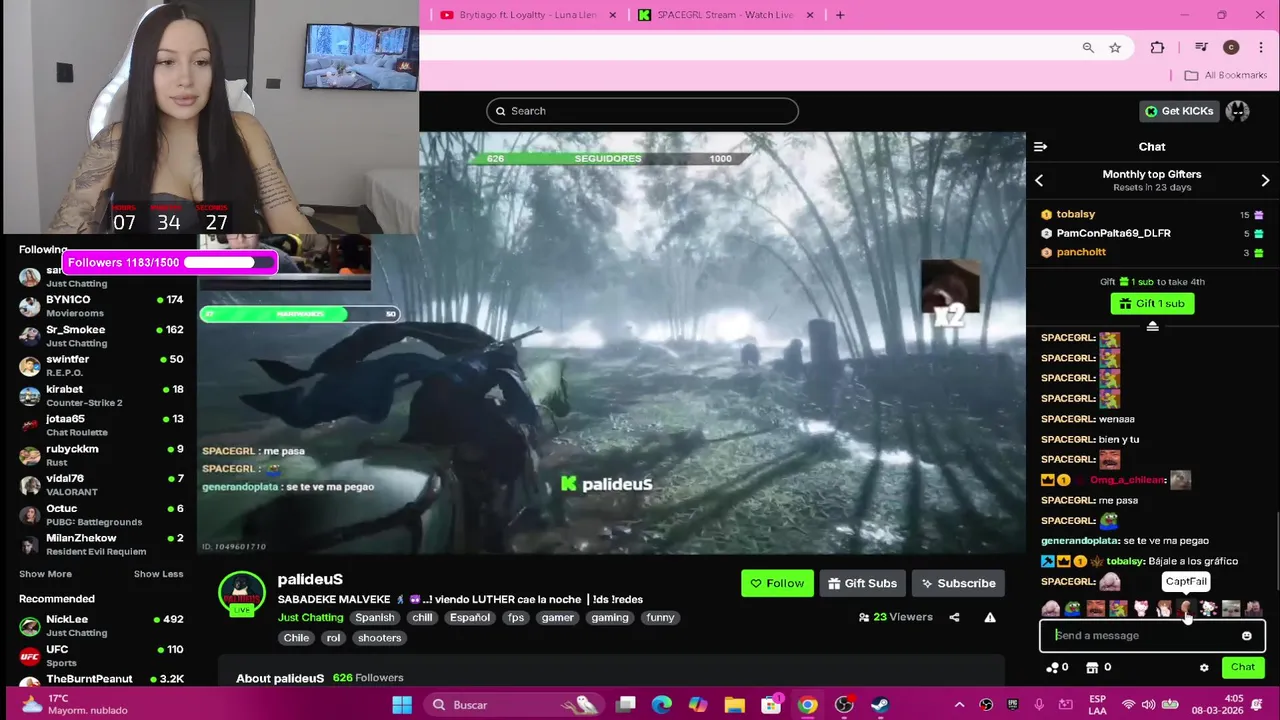The width and height of the screenshot is (1280, 720).
Task: Open Chrome media controls icon
Action: pos(1202,47)
